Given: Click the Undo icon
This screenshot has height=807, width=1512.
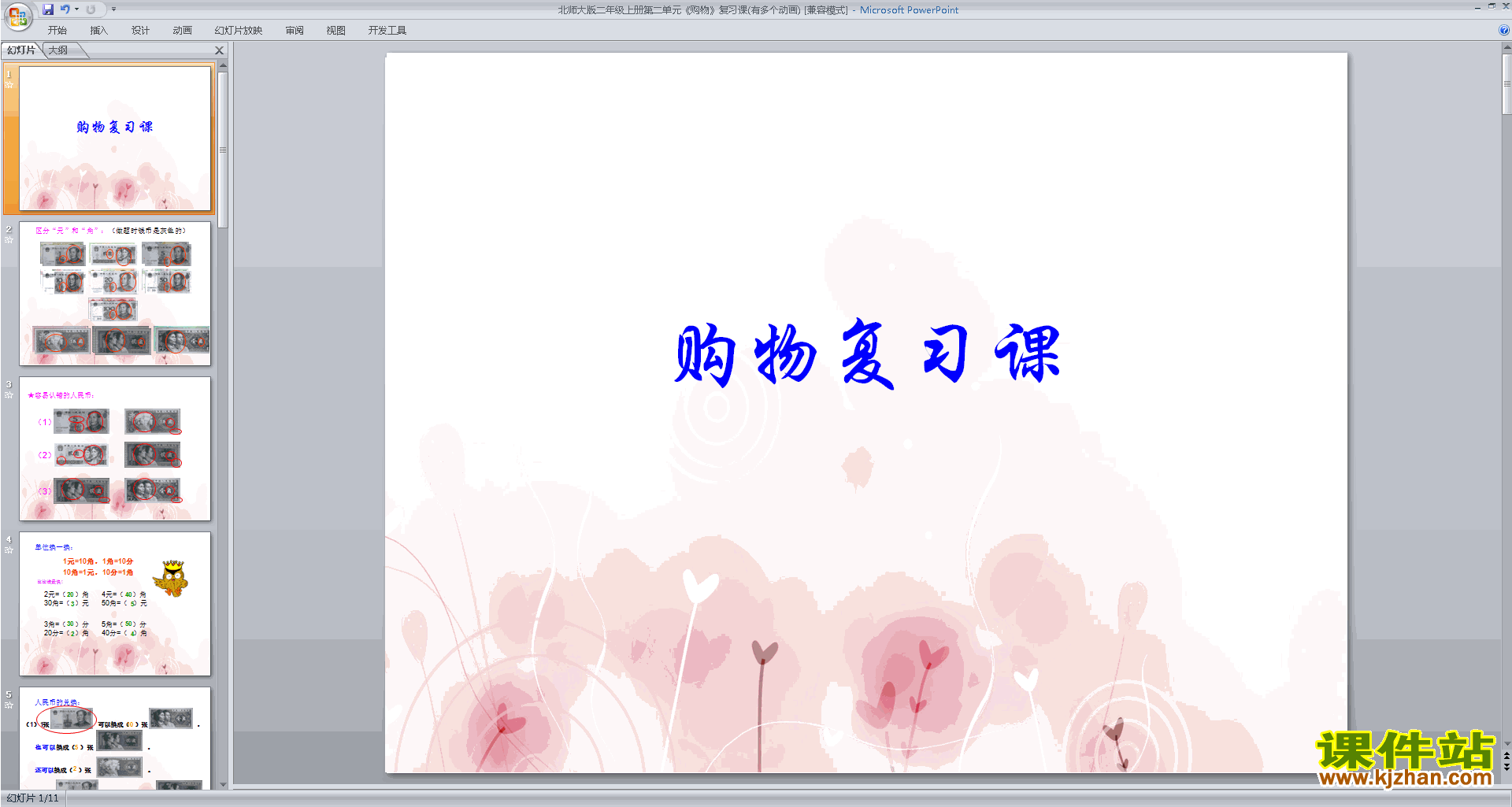Looking at the screenshot, I should point(65,9).
